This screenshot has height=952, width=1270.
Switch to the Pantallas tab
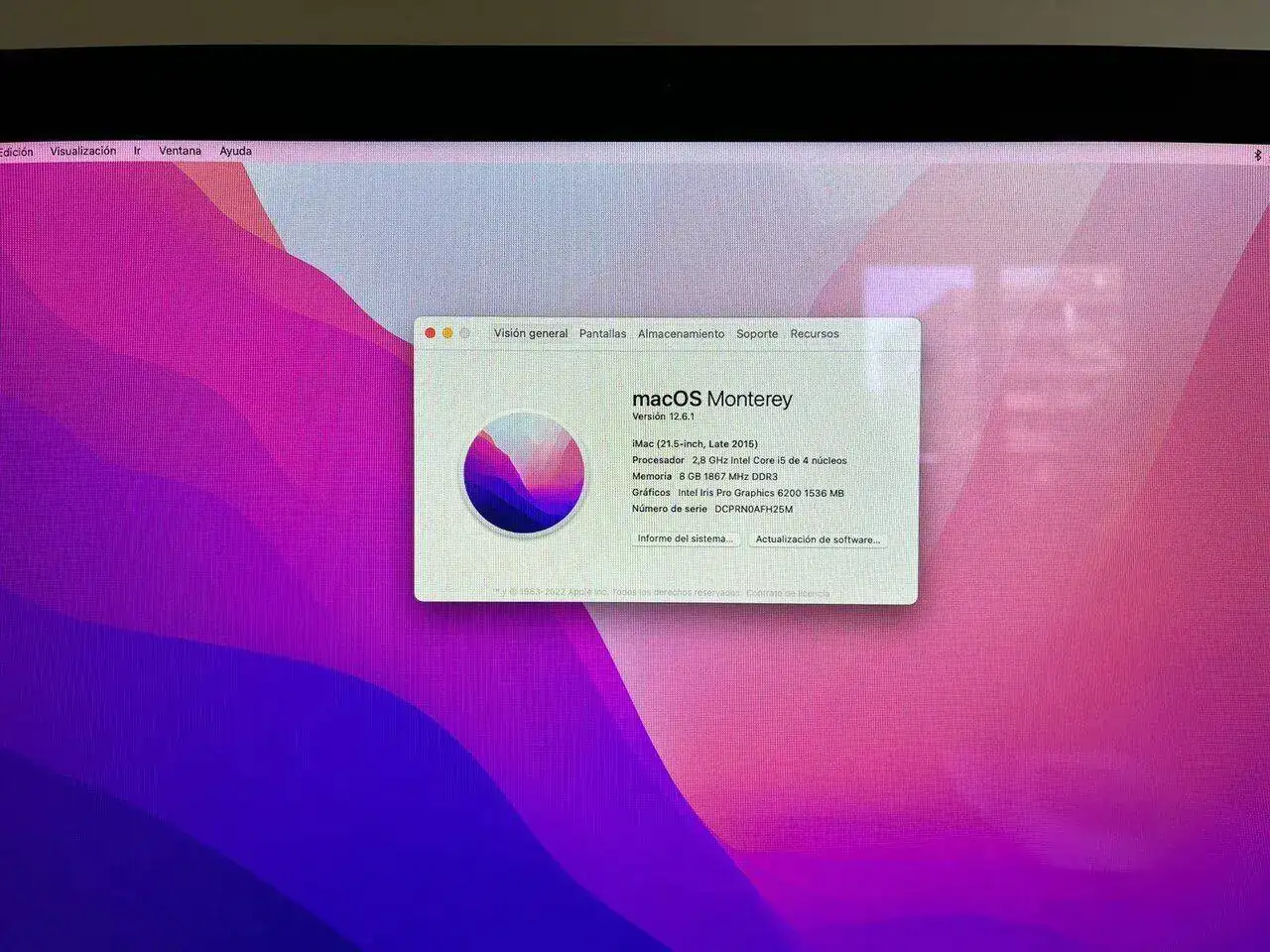pyautogui.click(x=602, y=334)
